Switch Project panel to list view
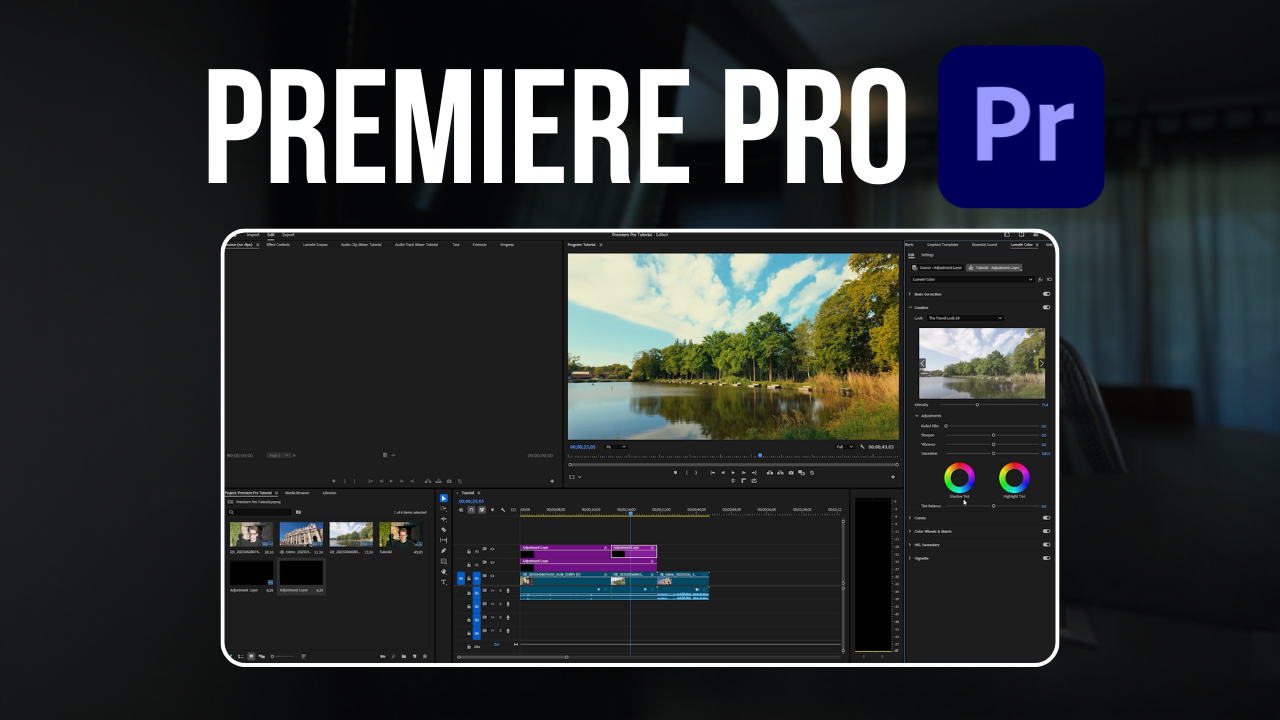The width and height of the screenshot is (1280, 720). 240,656
